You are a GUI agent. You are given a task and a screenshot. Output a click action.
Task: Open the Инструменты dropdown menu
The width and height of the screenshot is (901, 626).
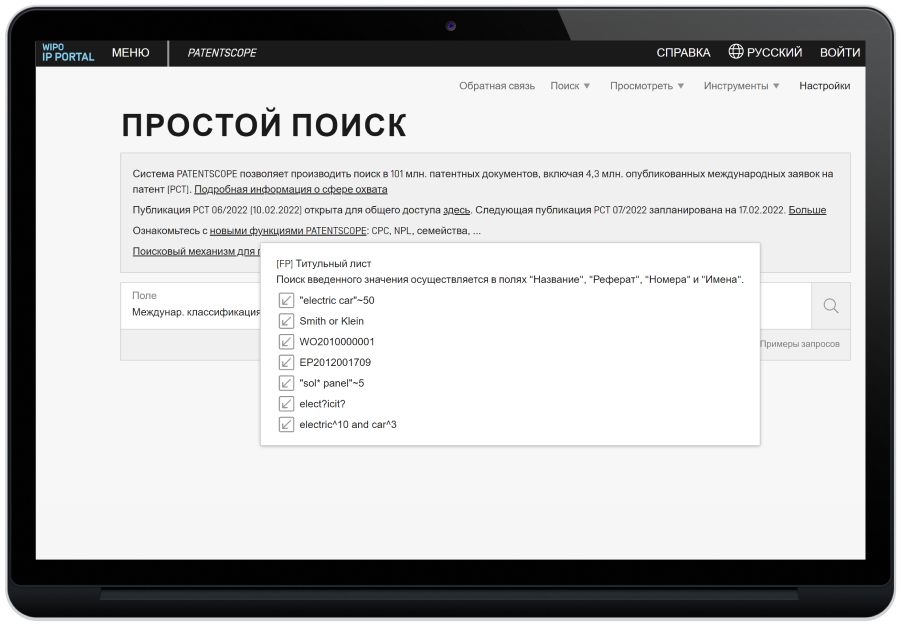coord(741,86)
